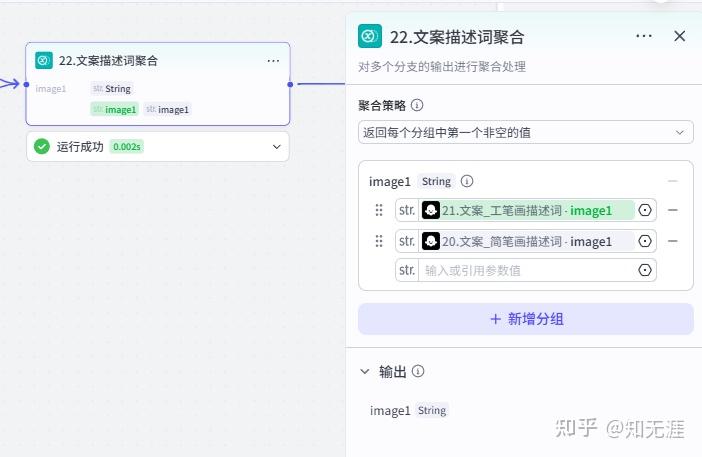Grab the drag handle of 21.文案_工笔画描述词 row
Viewport: 702px width, 457px height.
(379, 210)
